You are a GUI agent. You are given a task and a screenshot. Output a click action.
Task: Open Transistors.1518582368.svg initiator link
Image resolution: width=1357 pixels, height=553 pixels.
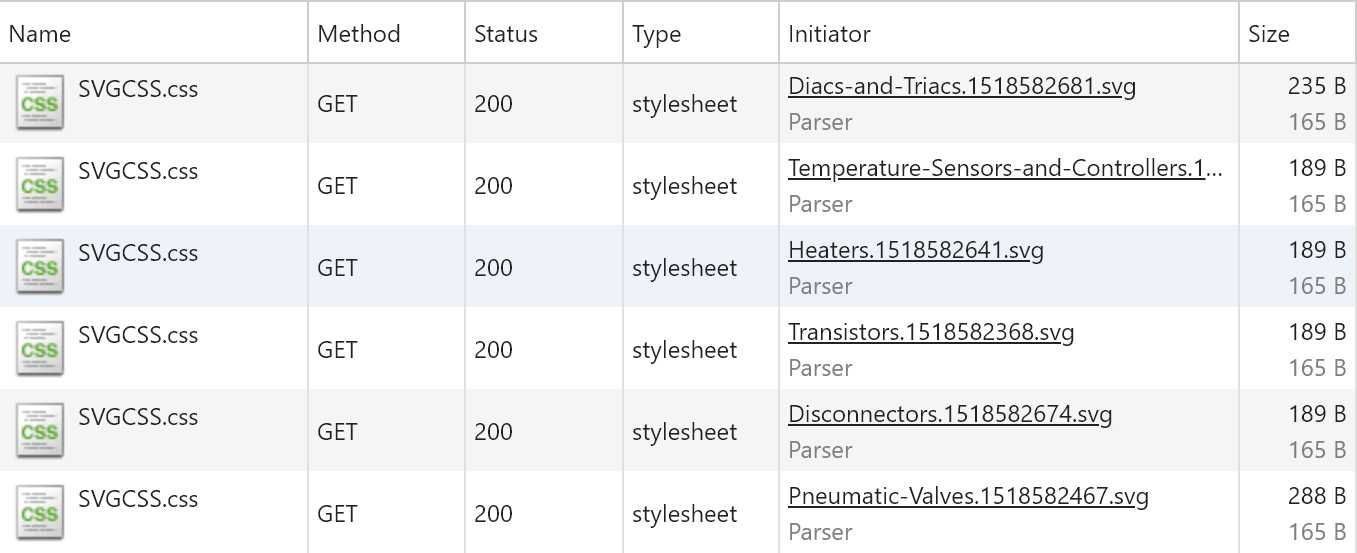931,332
